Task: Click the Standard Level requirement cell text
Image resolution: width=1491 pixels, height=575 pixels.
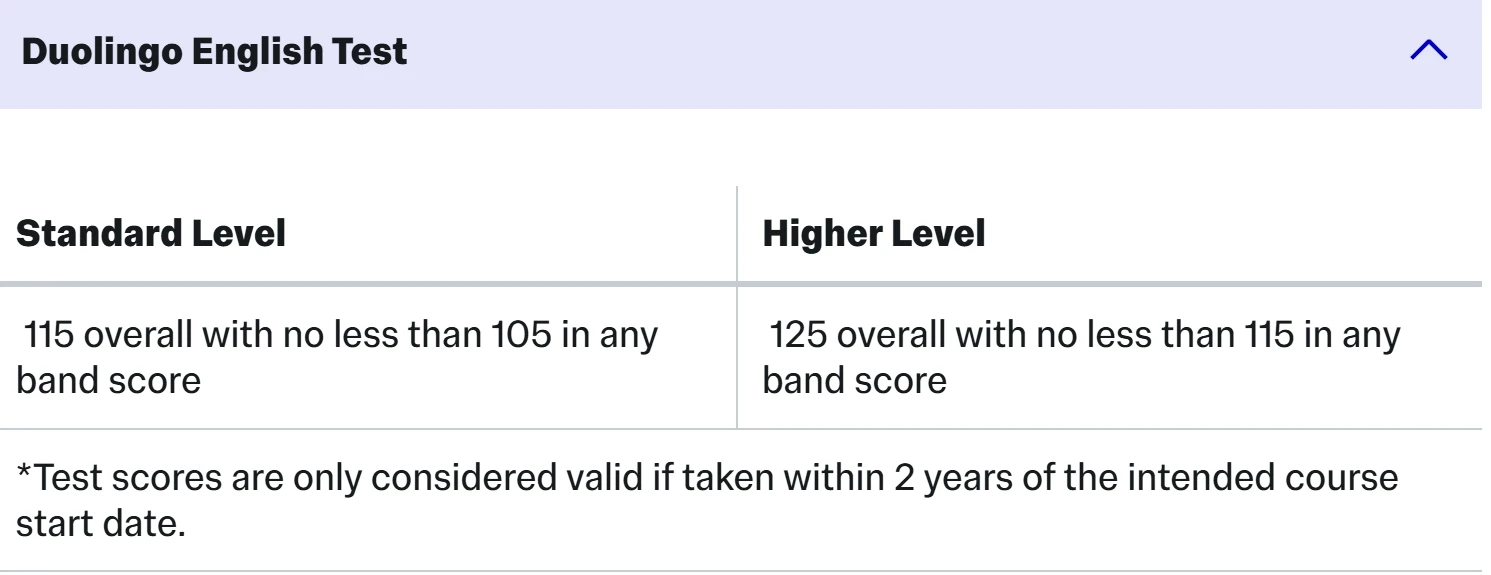Action: pos(338,357)
